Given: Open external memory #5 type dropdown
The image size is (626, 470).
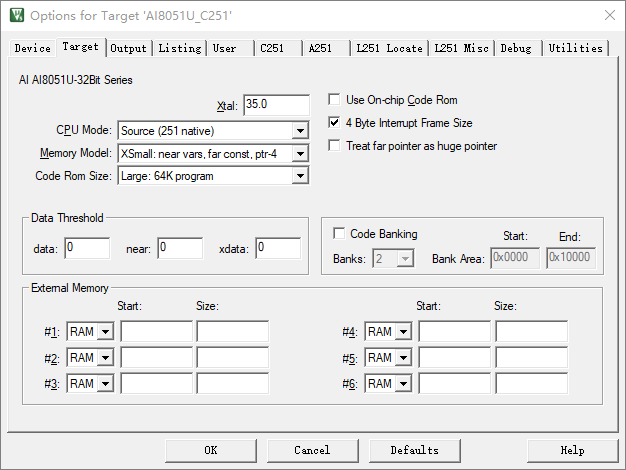Looking at the screenshot, I should click(x=404, y=357).
